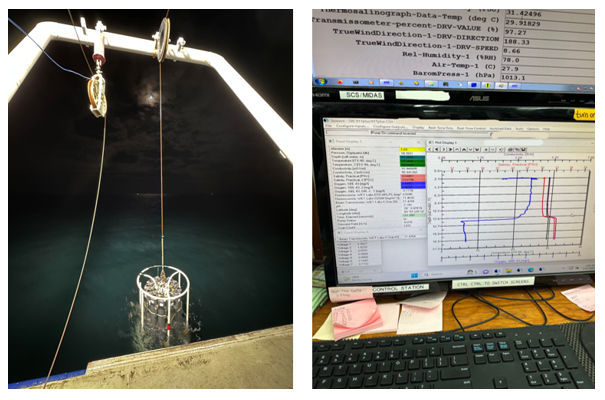Open the Real-Time Data menu
The height and width of the screenshot is (400, 605).
[441, 128]
